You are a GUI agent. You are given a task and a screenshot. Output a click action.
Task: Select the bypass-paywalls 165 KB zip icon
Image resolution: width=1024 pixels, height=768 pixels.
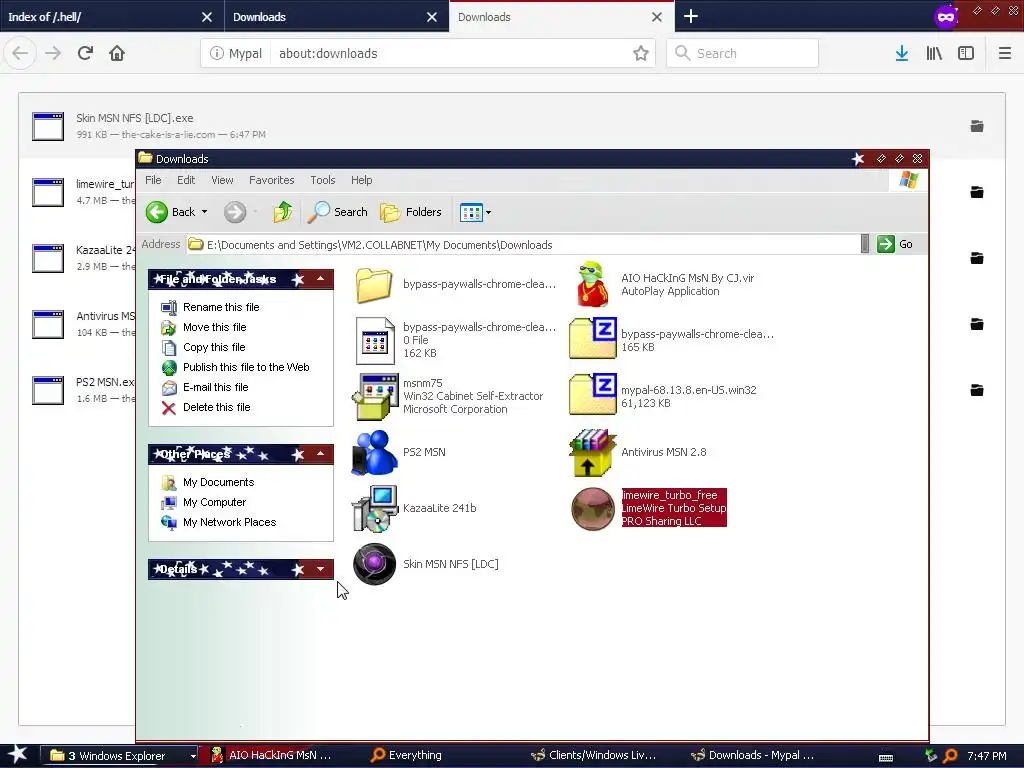click(x=592, y=338)
